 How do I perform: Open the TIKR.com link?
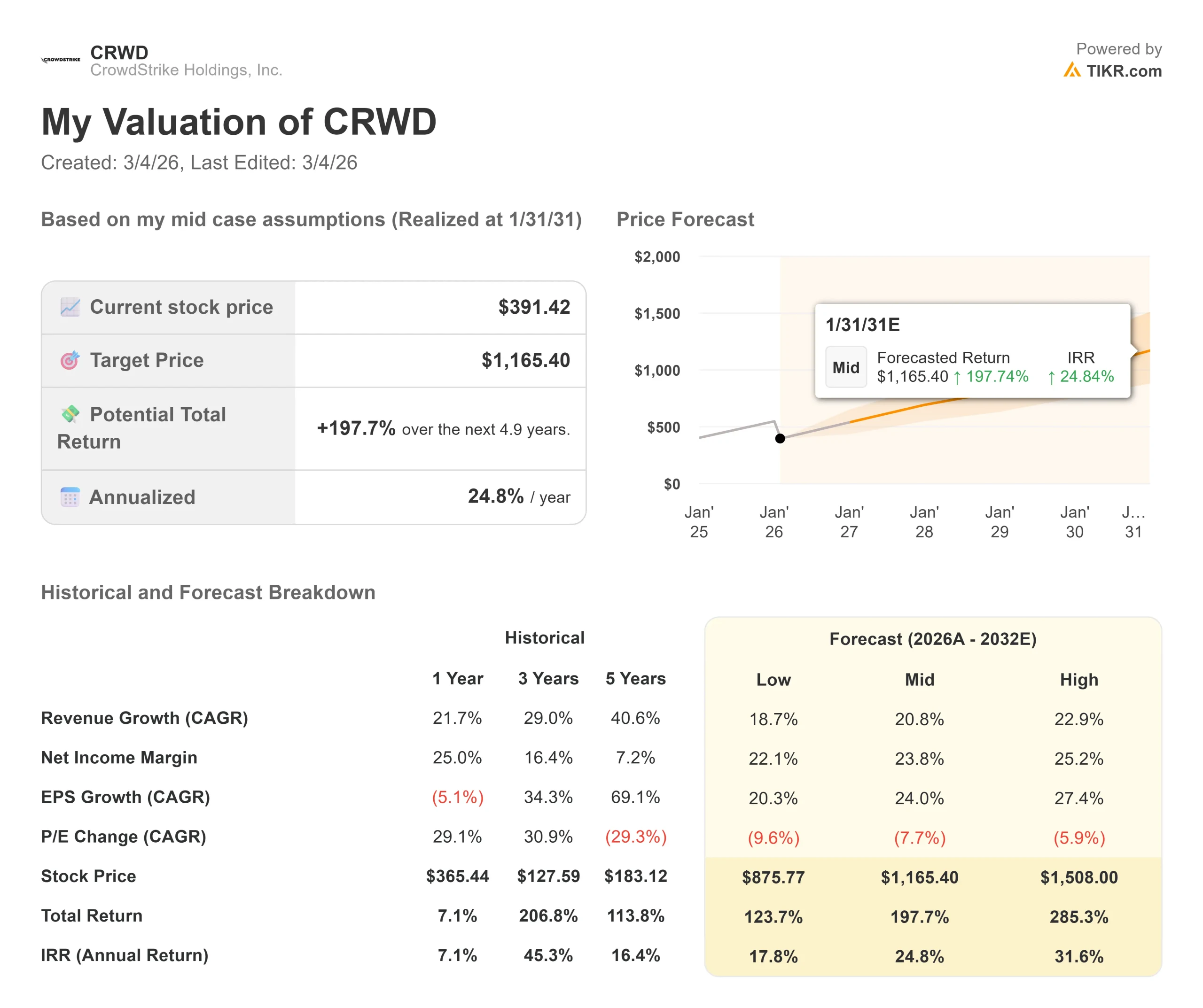click(1124, 71)
